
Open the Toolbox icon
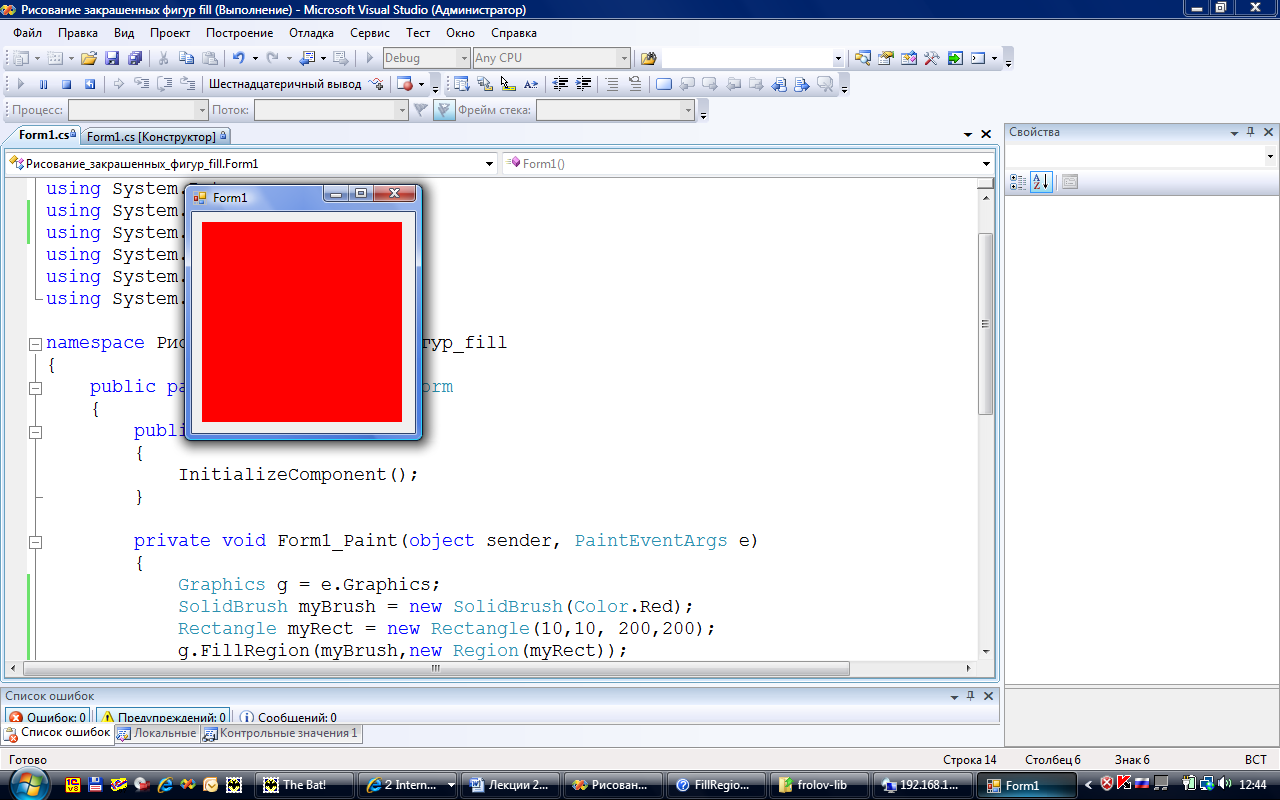coord(932,58)
